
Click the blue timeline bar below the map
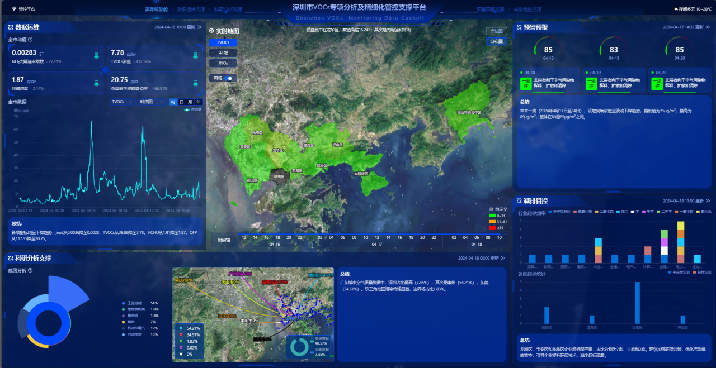click(370, 234)
